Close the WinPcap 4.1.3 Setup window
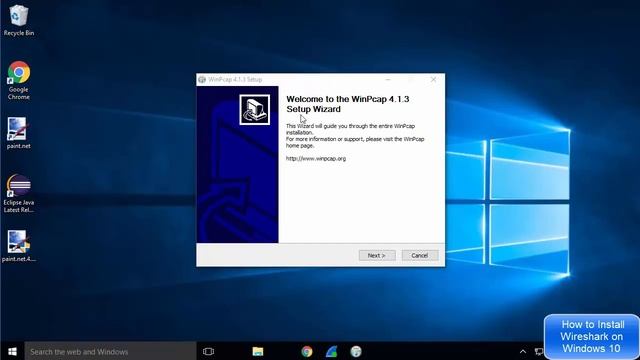Viewport: 640px width, 360px height. click(433, 79)
